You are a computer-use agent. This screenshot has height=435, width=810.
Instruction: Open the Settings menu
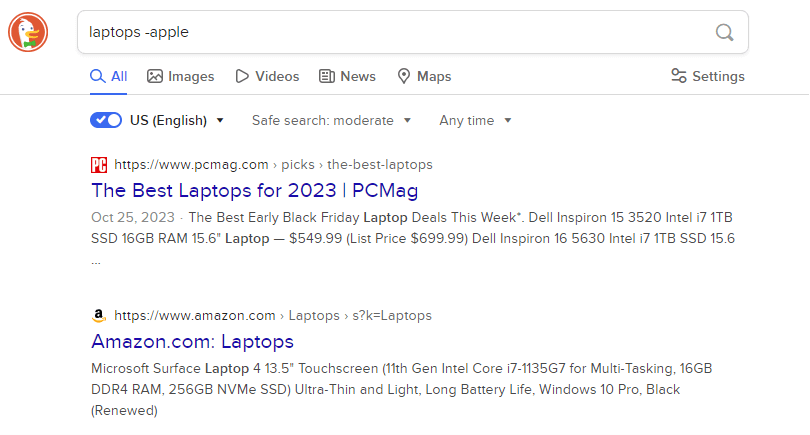(x=708, y=76)
